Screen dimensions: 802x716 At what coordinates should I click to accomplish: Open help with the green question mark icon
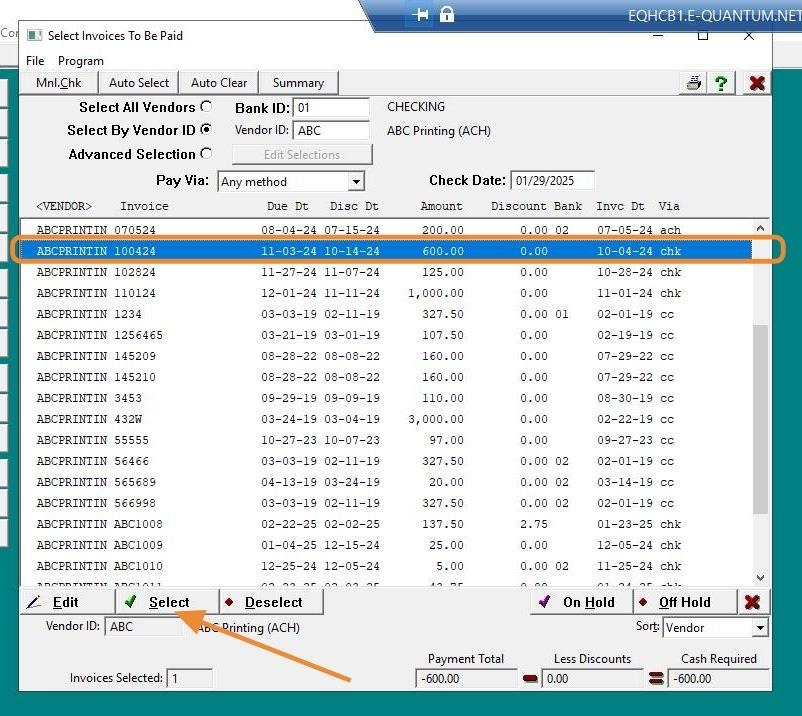tap(721, 83)
